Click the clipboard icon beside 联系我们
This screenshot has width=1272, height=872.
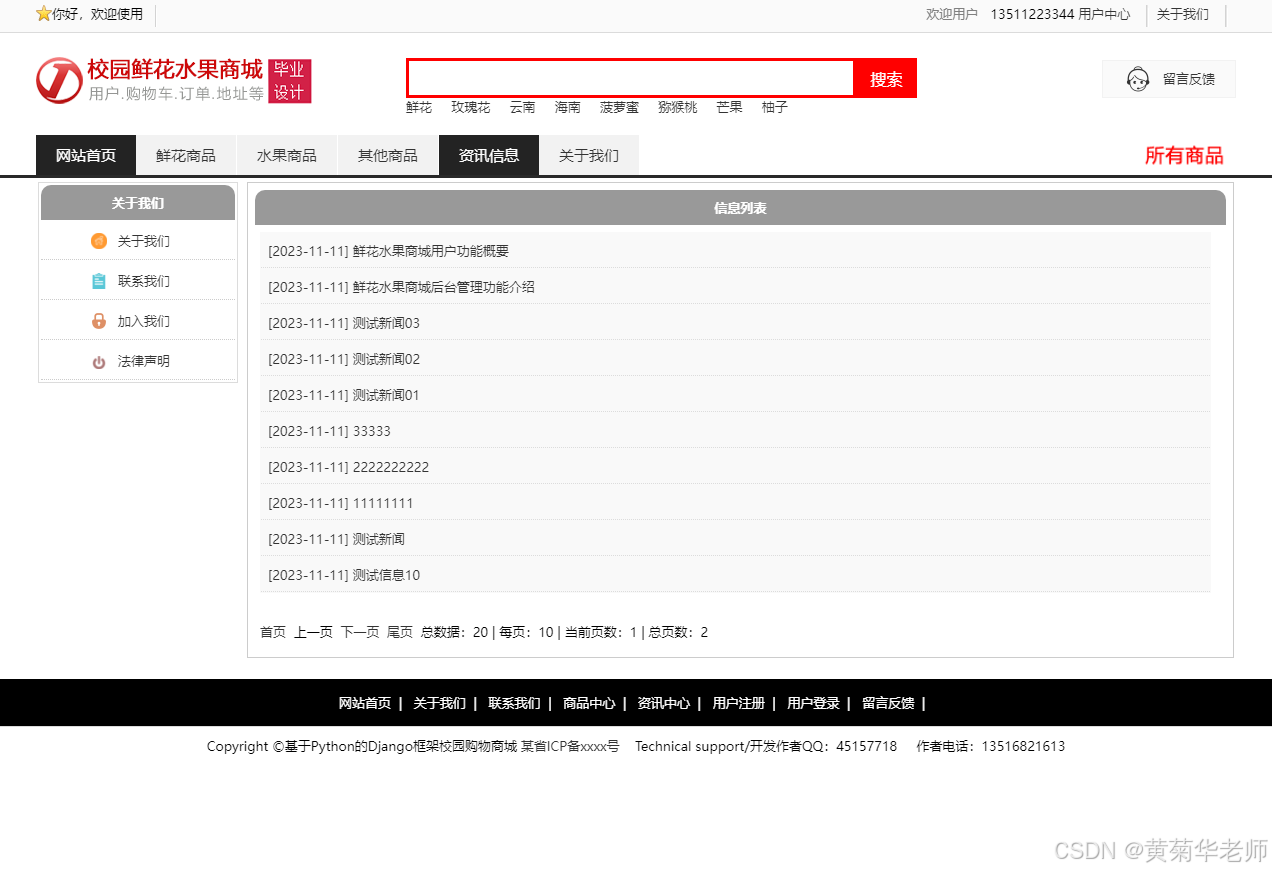click(99, 281)
